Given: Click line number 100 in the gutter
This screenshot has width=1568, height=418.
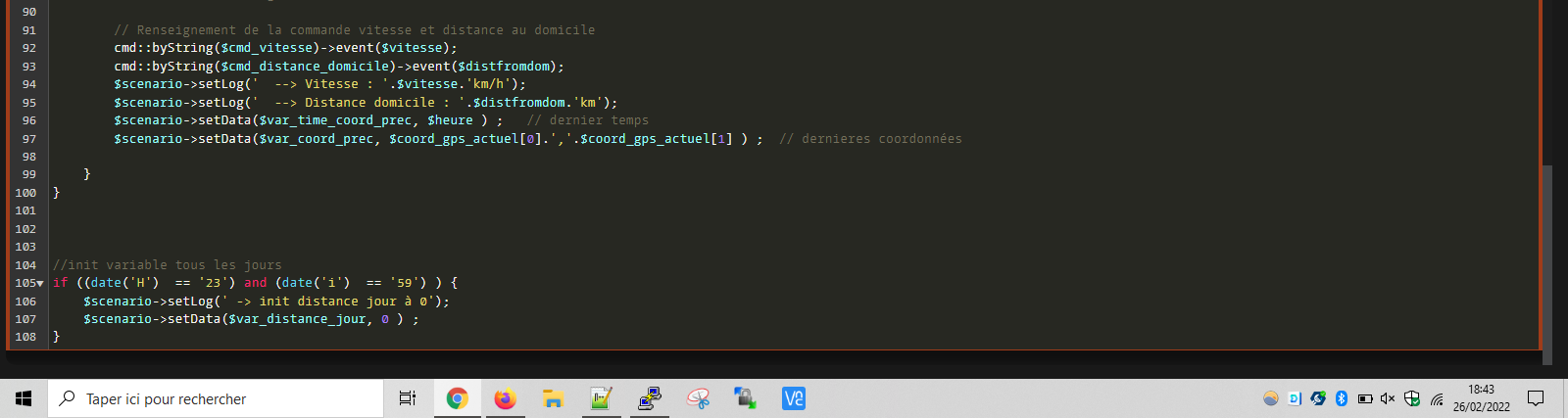Looking at the screenshot, I should click(x=25, y=193).
